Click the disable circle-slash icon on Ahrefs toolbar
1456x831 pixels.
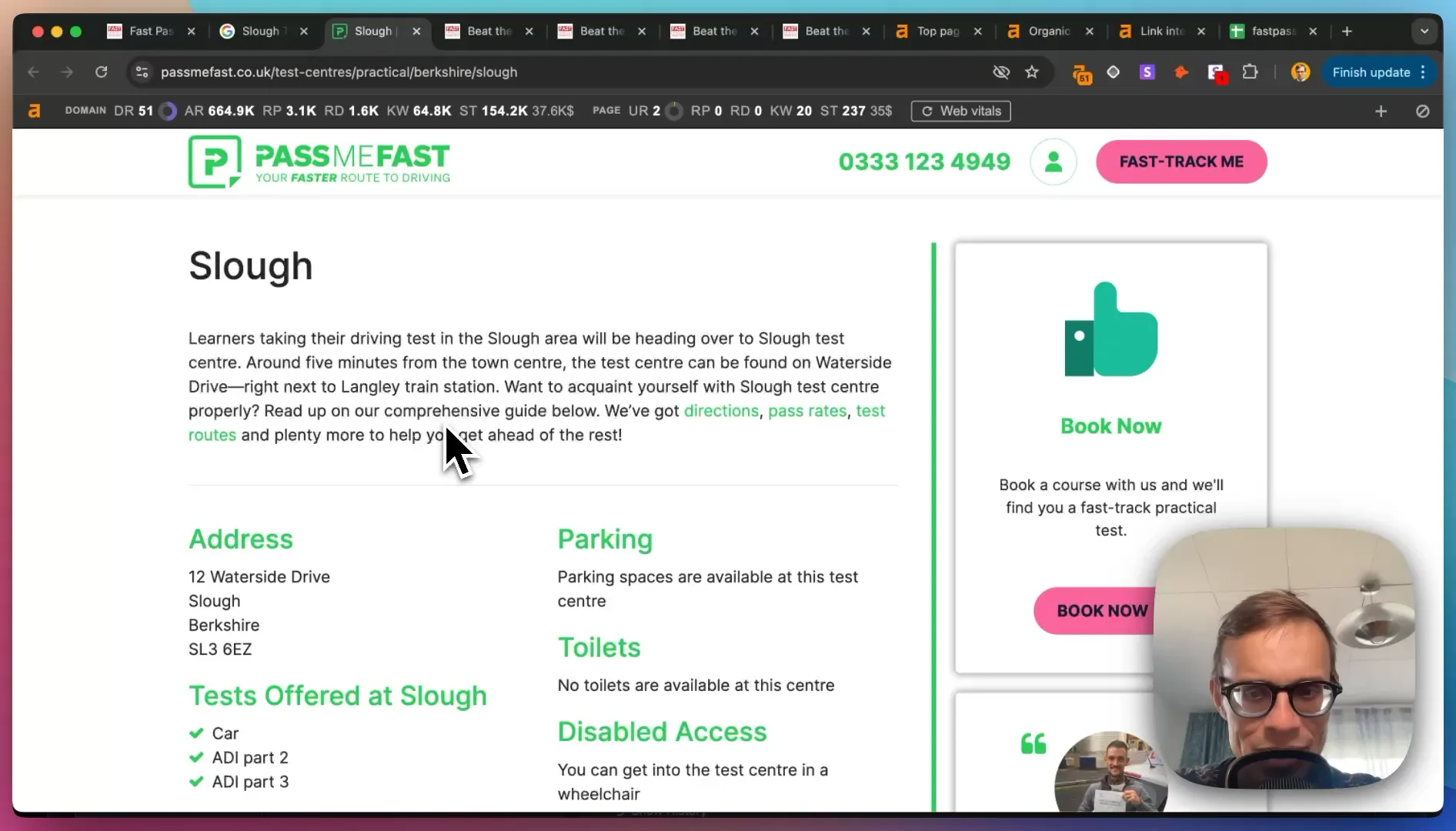[1422, 111]
